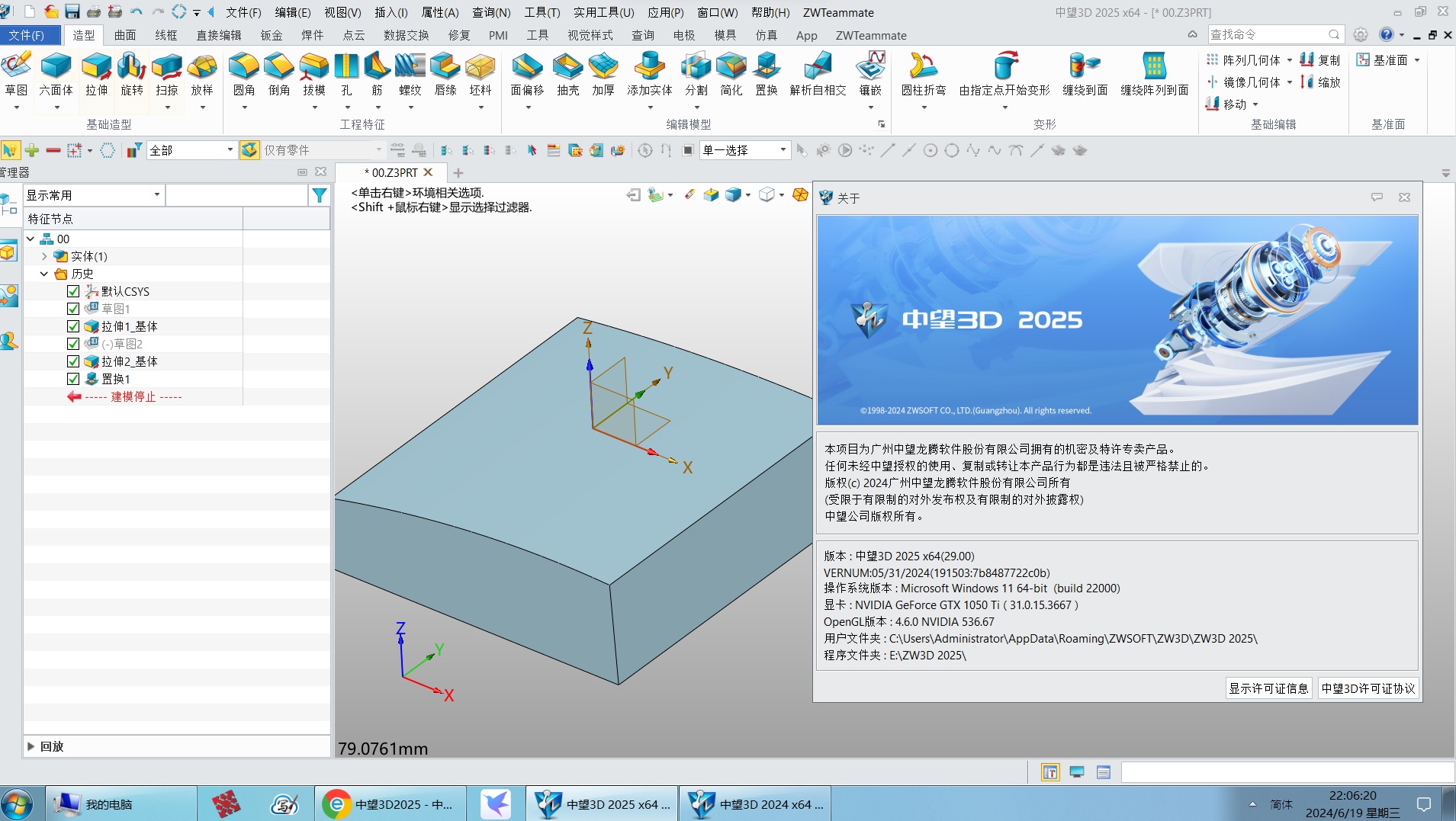Select the 拔模 draft tool

[314, 74]
